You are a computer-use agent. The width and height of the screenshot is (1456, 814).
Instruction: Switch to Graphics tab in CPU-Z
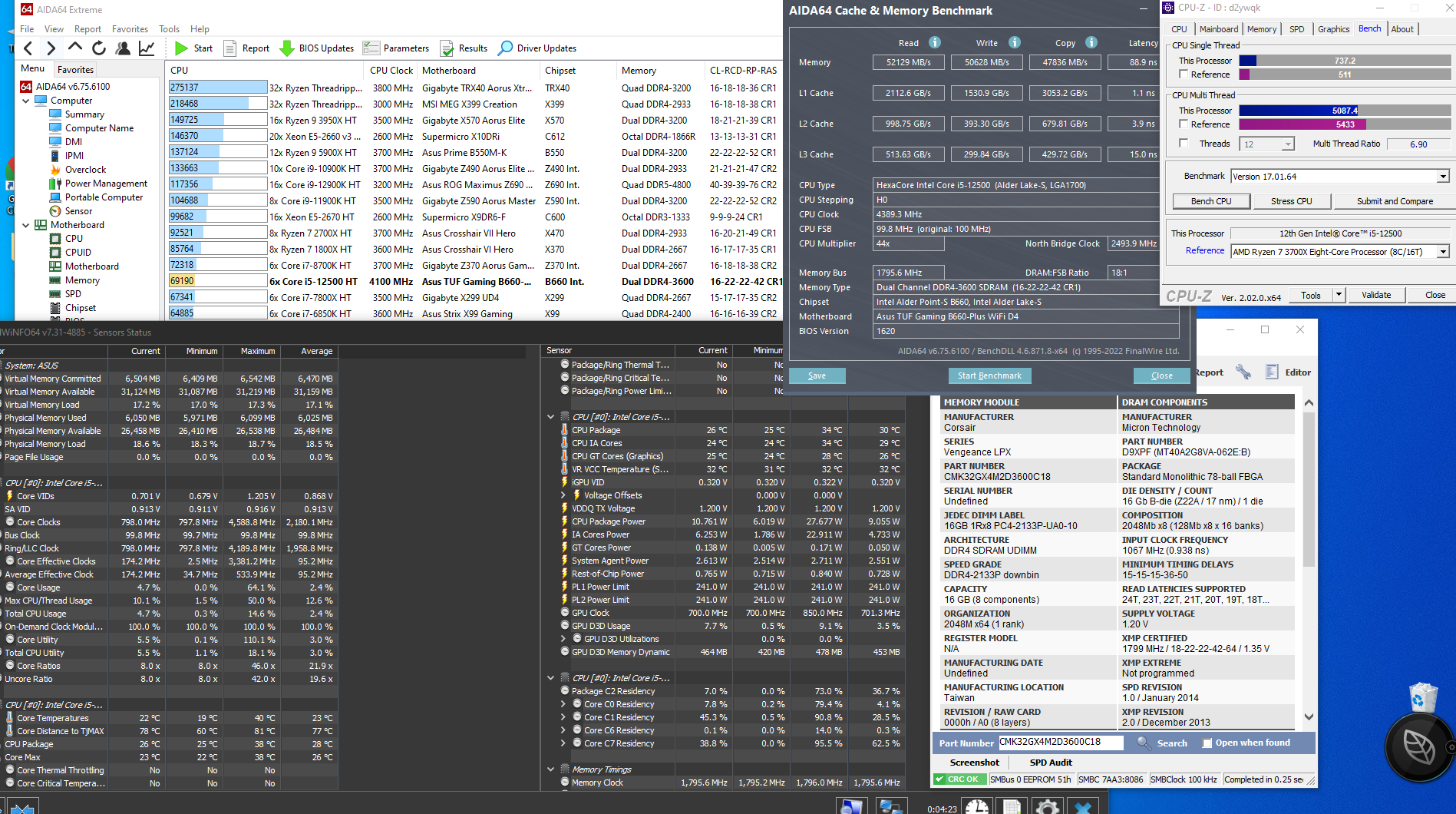[1334, 29]
